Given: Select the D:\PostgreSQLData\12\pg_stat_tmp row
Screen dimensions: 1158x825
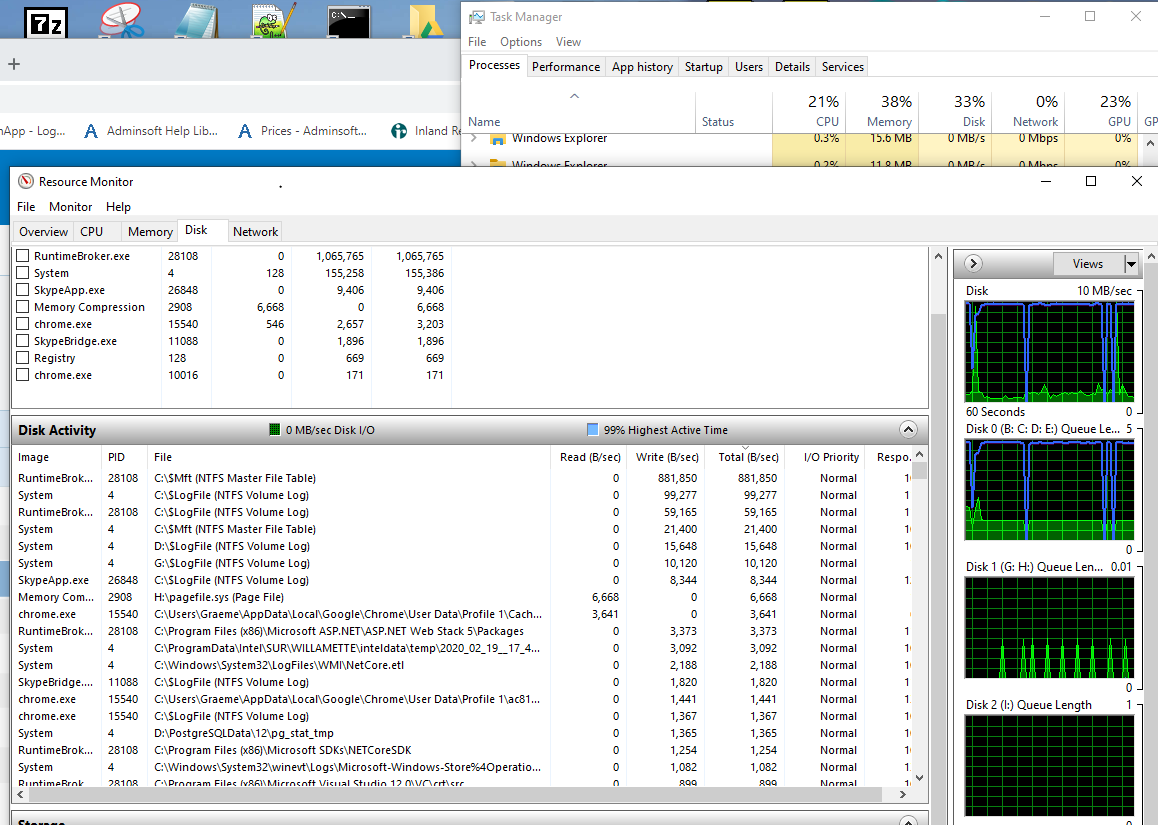Looking at the screenshot, I should (x=462, y=733).
